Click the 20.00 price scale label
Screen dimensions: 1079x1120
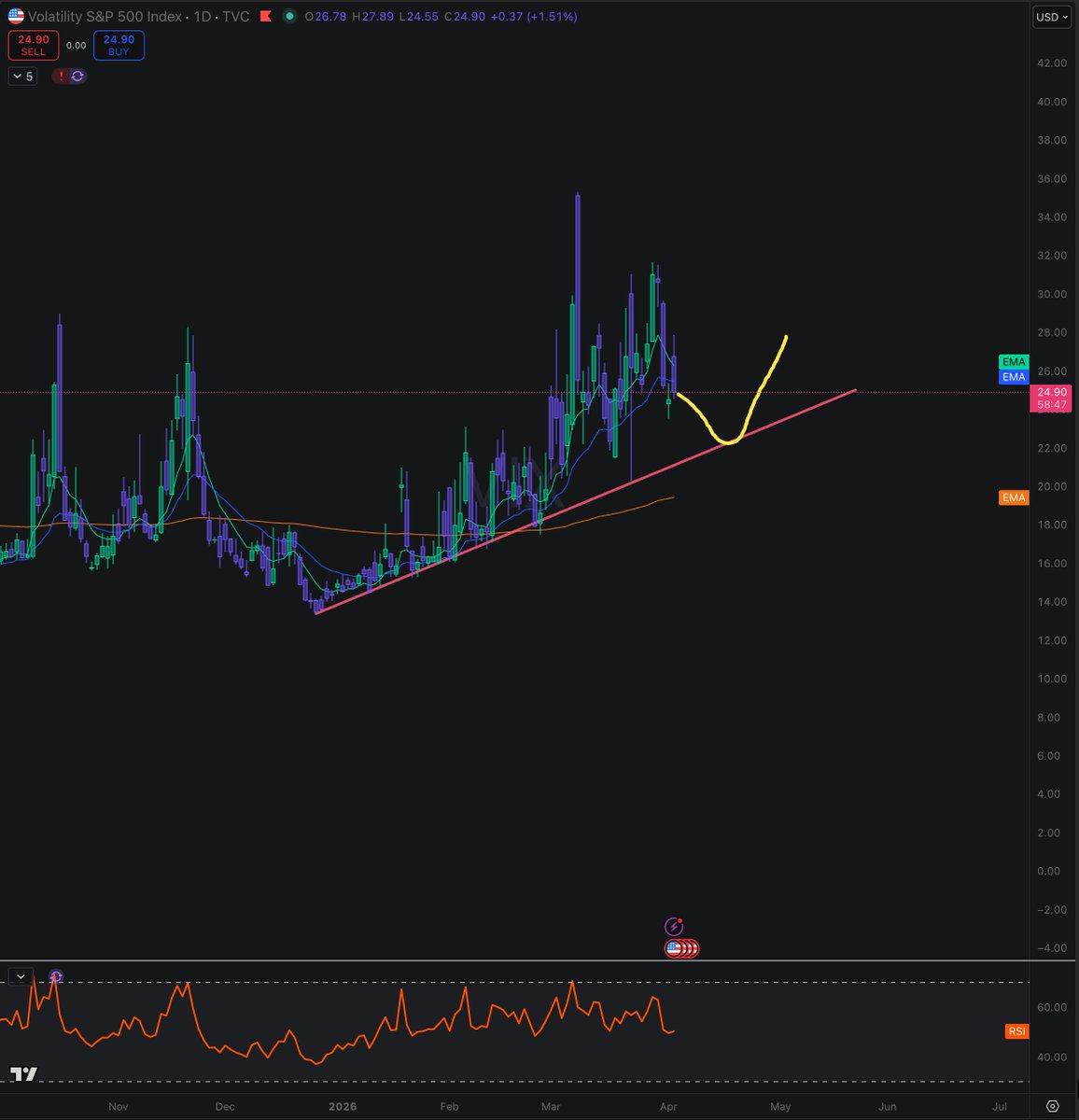(1052, 486)
